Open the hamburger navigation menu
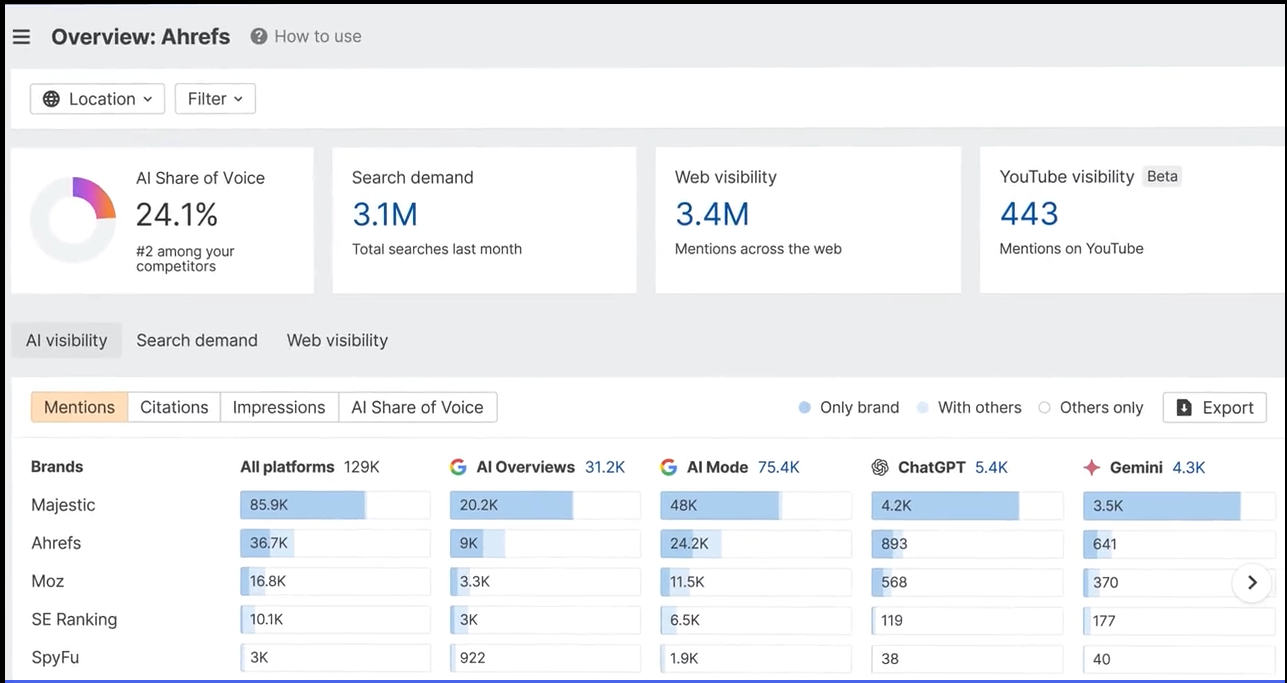Viewport: 1287px width, 683px height. click(x=21, y=37)
